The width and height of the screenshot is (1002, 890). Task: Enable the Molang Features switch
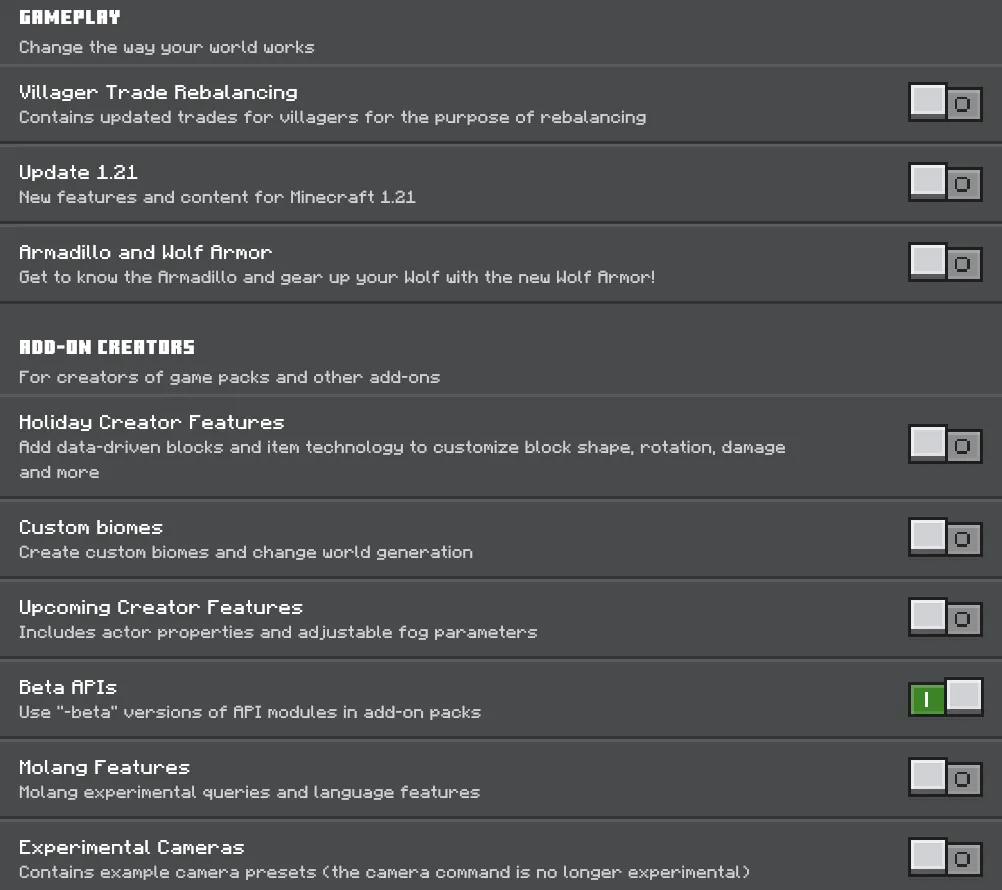coord(945,777)
